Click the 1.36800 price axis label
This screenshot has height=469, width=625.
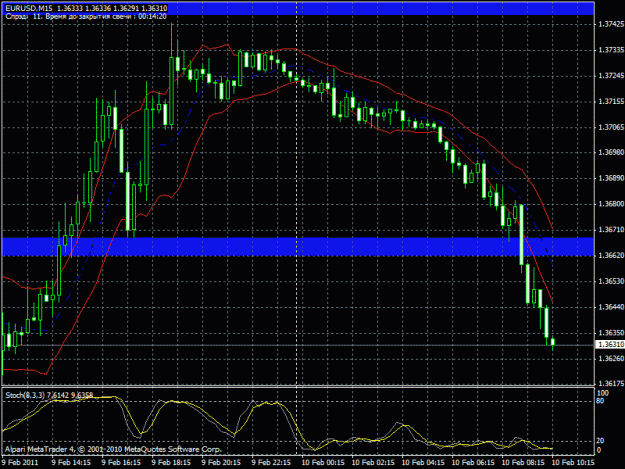[611, 204]
